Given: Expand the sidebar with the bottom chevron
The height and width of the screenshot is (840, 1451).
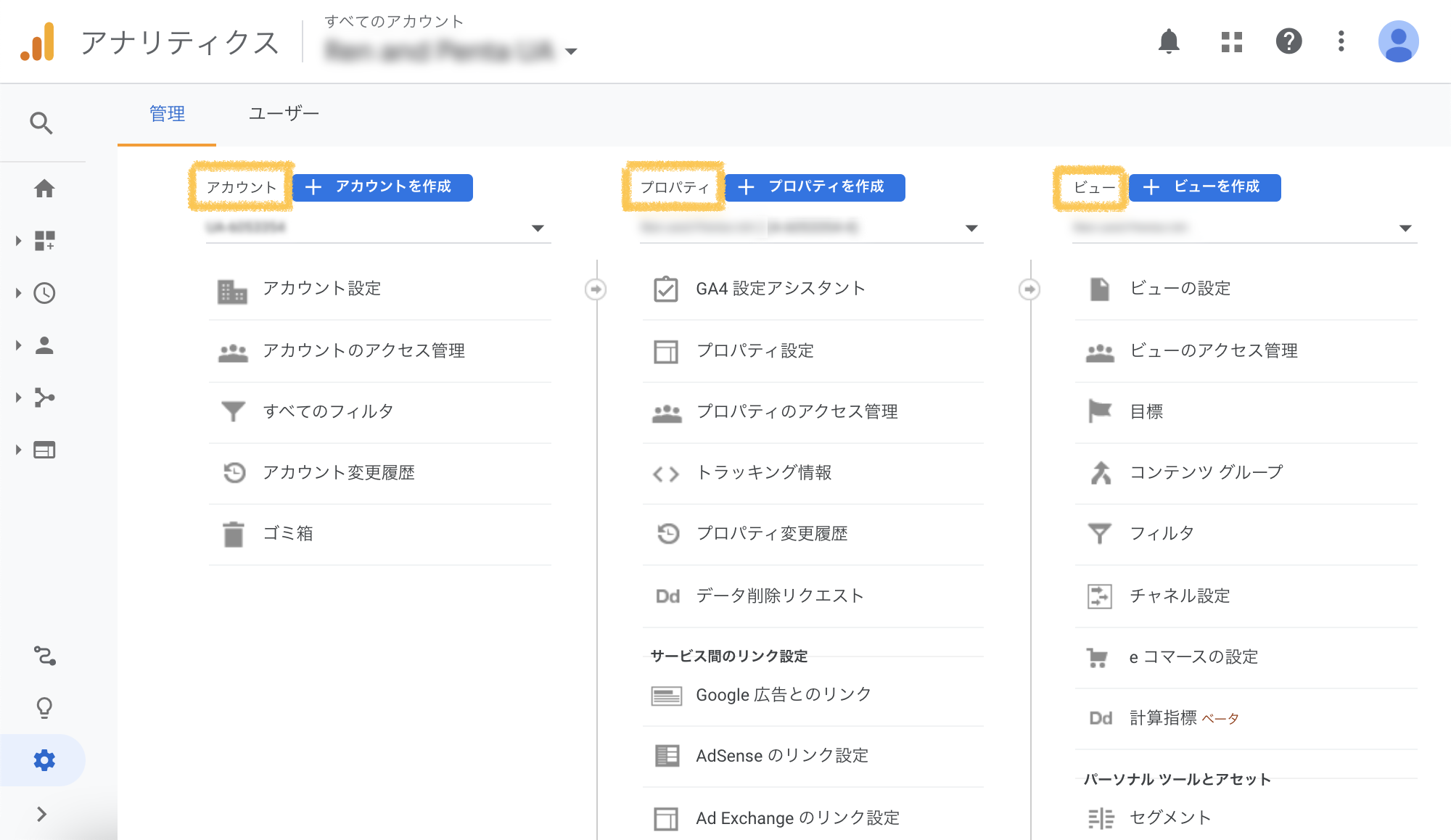Looking at the screenshot, I should point(41,814).
